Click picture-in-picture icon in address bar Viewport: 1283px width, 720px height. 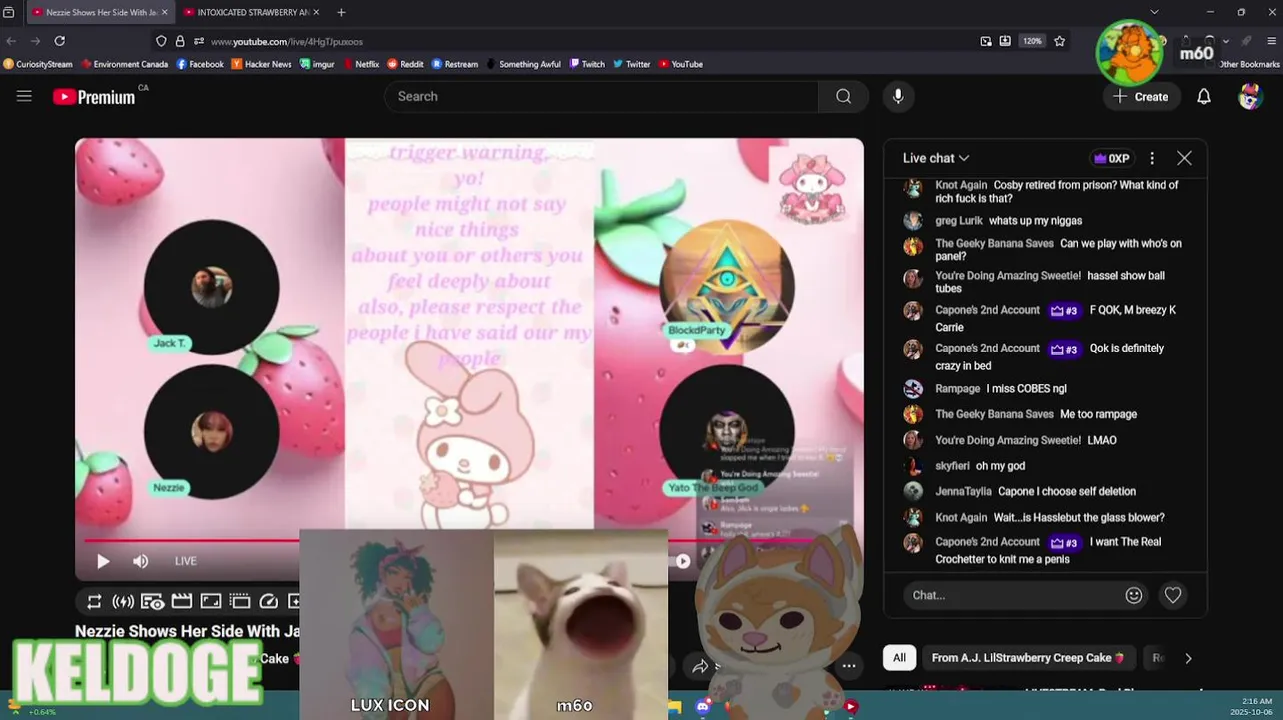tap(986, 41)
